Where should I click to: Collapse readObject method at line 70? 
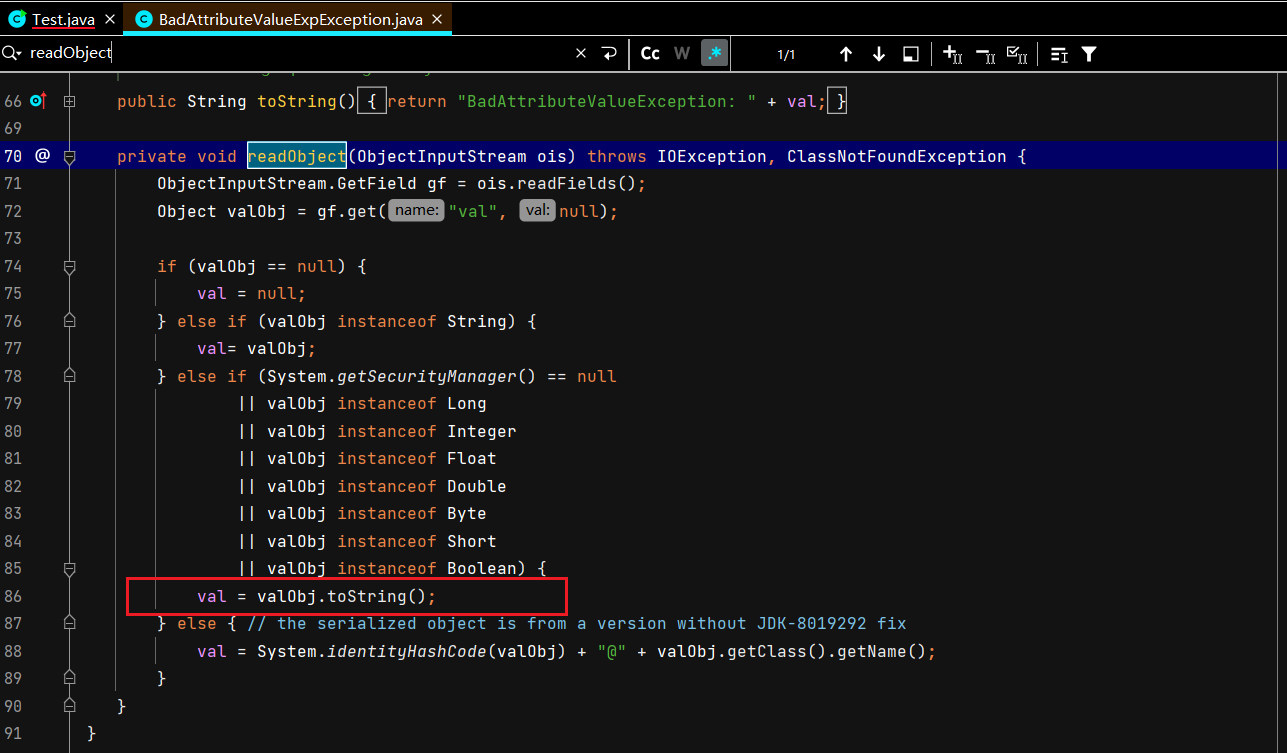pyautogui.click(x=69, y=156)
